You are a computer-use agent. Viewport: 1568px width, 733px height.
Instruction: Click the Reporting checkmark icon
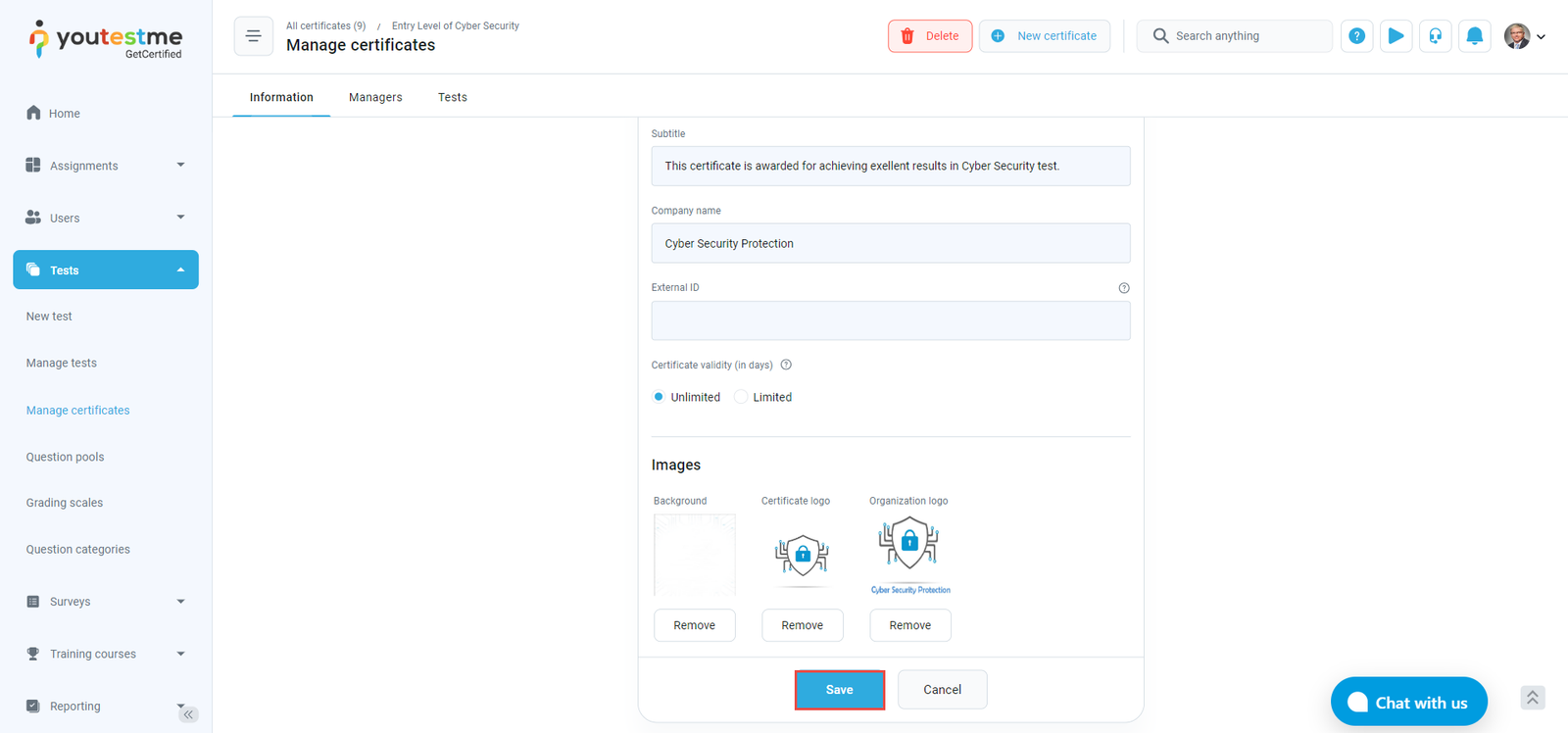tap(33, 706)
